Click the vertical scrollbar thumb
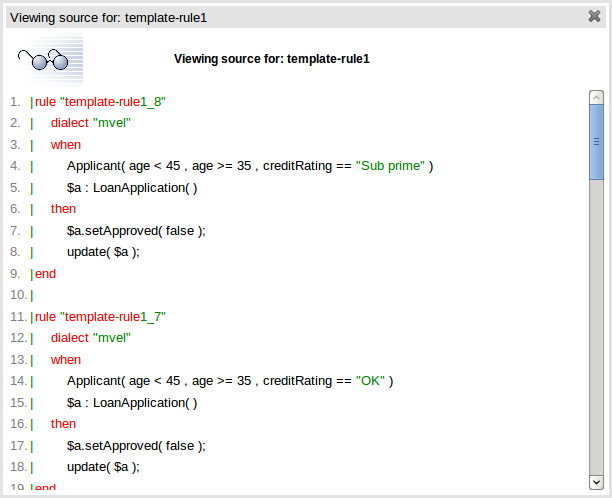 coord(596,142)
